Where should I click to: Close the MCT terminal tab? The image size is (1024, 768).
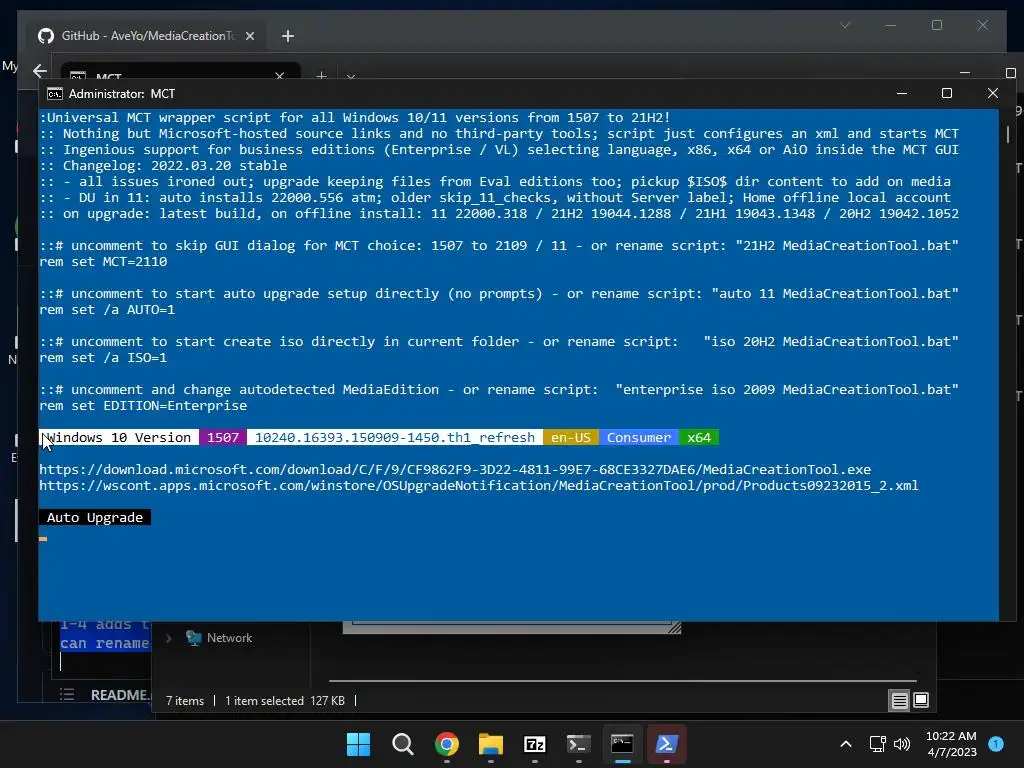pos(280,76)
